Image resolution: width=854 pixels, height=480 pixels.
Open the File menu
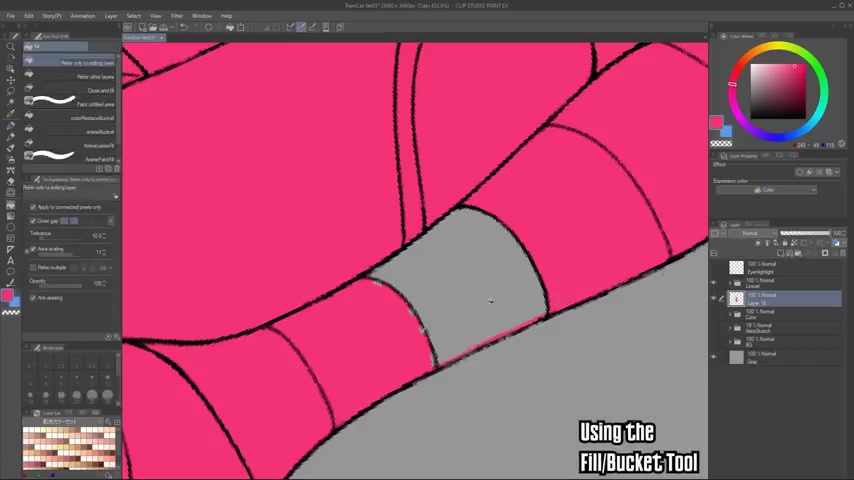pos(10,16)
